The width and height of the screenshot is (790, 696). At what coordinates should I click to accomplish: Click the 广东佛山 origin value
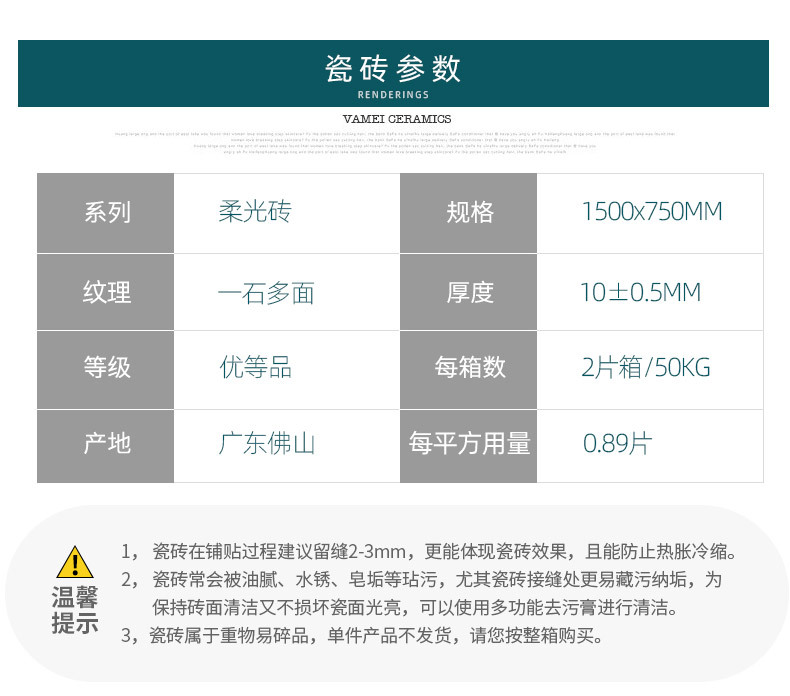point(267,444)
